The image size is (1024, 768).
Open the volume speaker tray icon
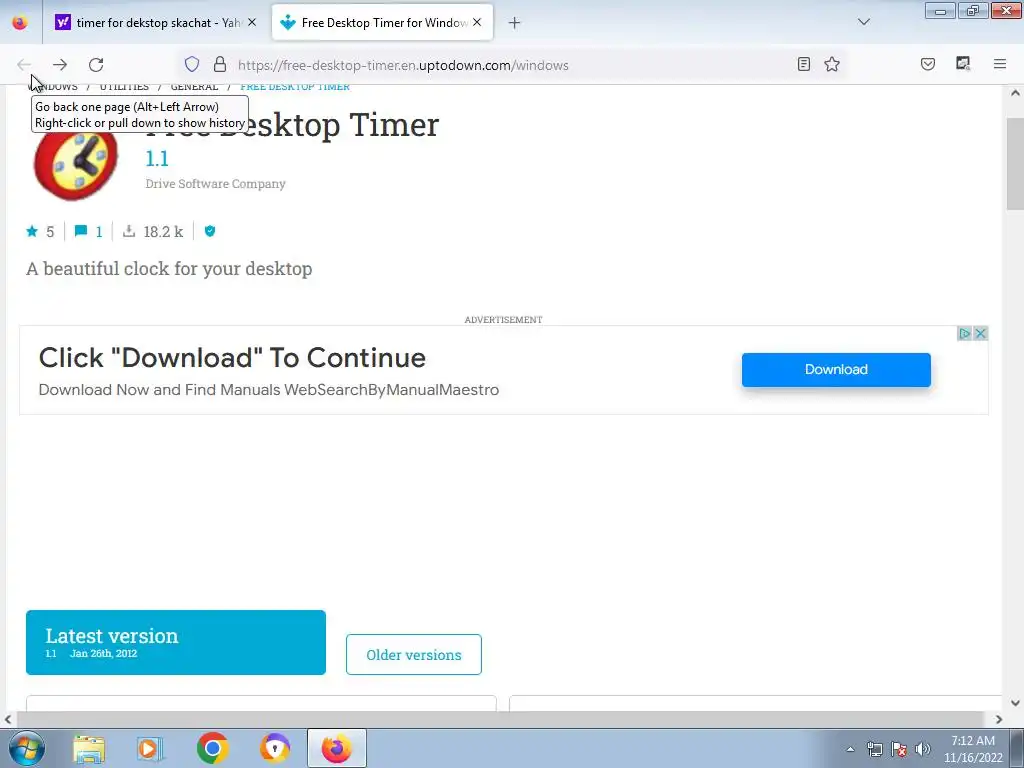pyautogui.click(x=923, y=749)
